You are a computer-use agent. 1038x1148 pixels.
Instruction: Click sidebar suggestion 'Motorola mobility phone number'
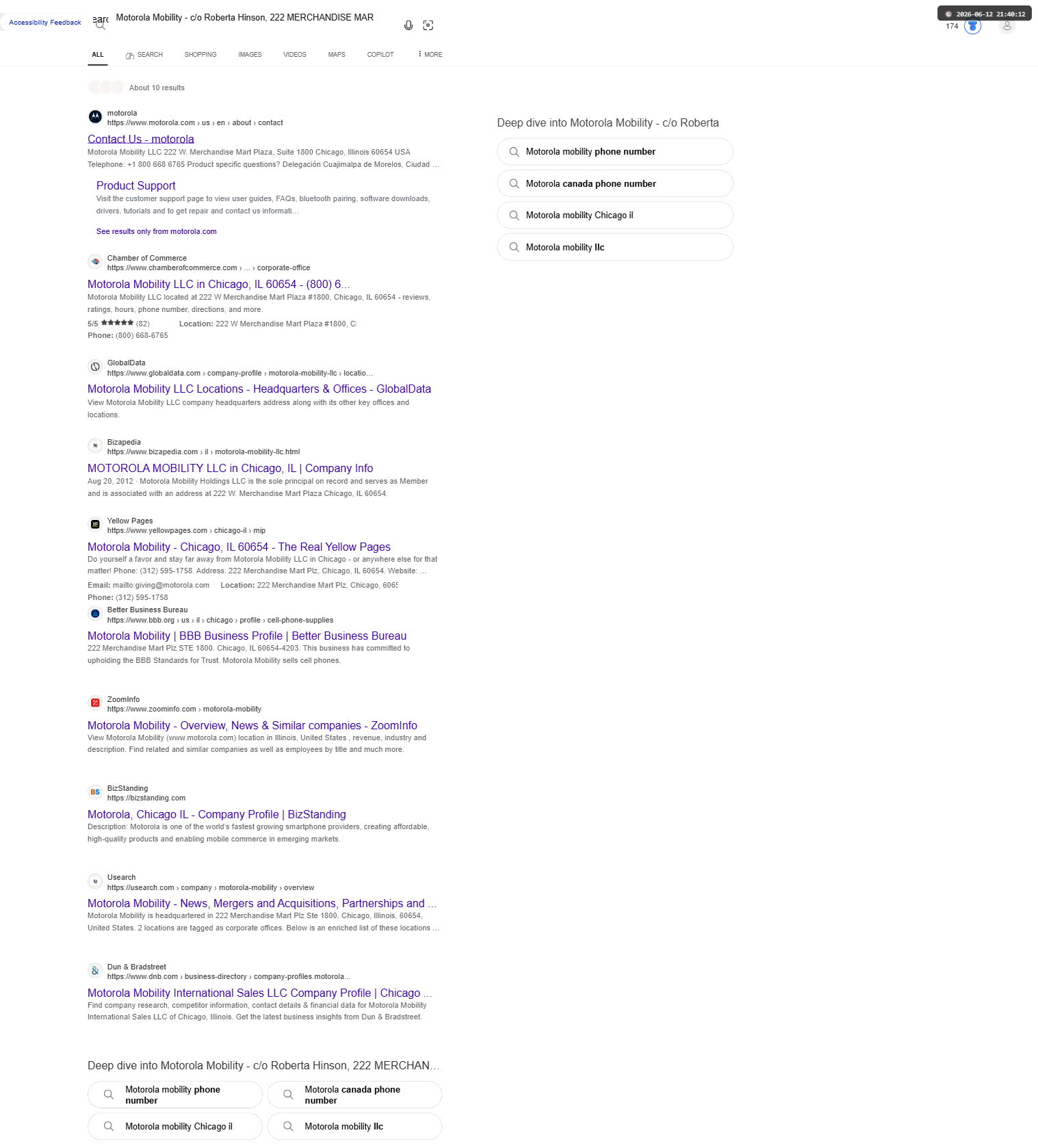615,152
